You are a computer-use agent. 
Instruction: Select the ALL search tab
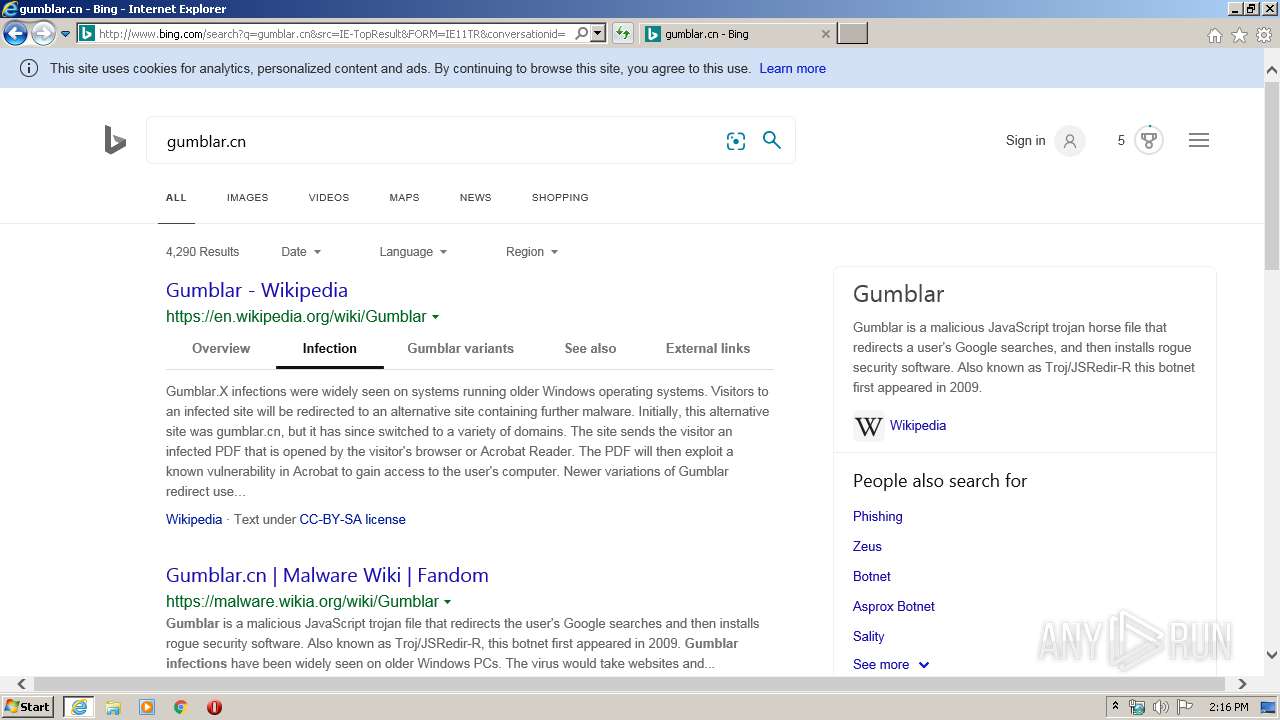point(176,197)
